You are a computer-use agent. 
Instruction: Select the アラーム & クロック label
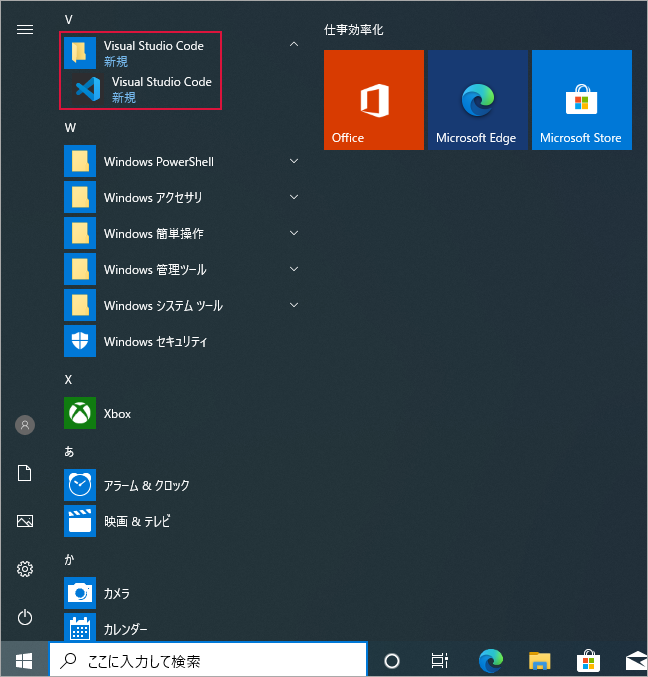pos(146,485)
